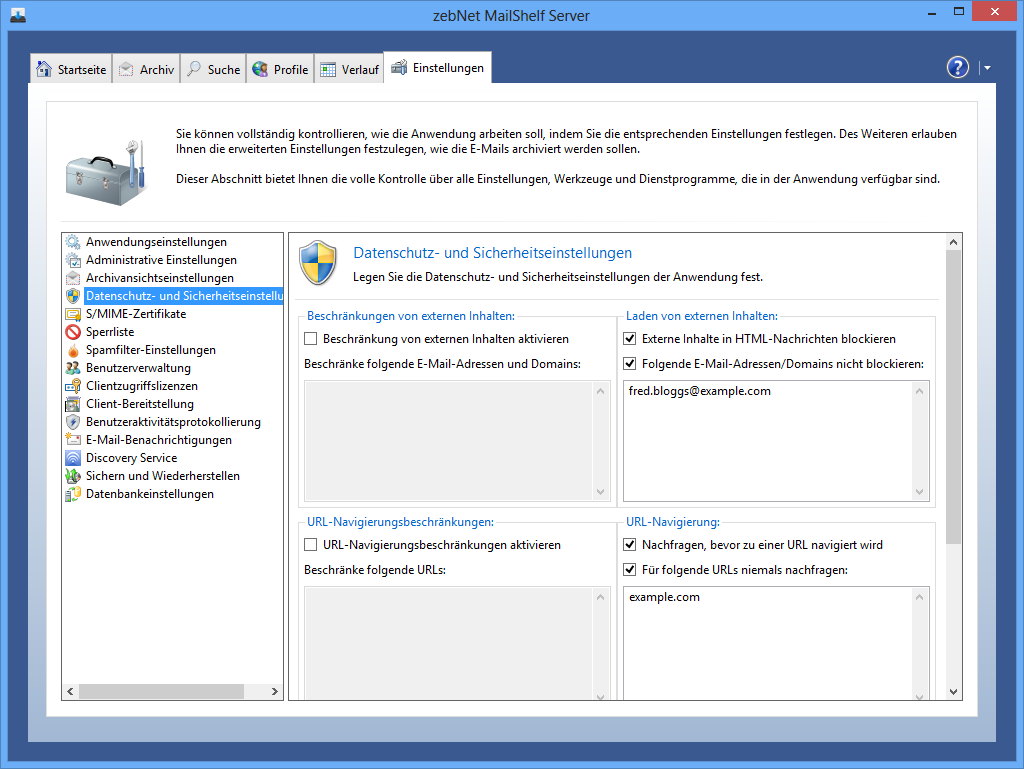Toggle Nachfragen, bevor zu einer URL navigiert wird

coord(630,544)
